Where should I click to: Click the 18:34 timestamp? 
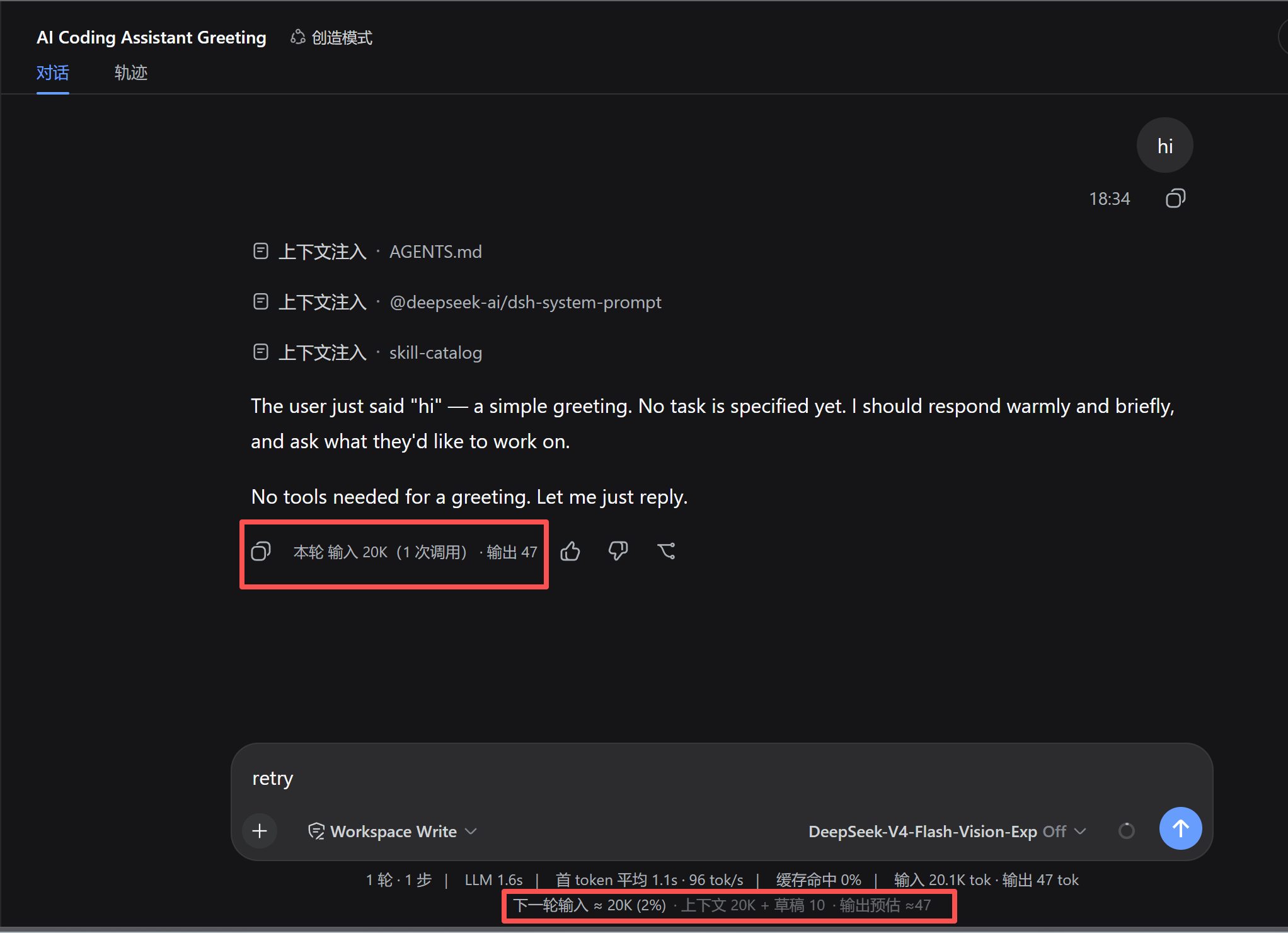point(1110,199)
